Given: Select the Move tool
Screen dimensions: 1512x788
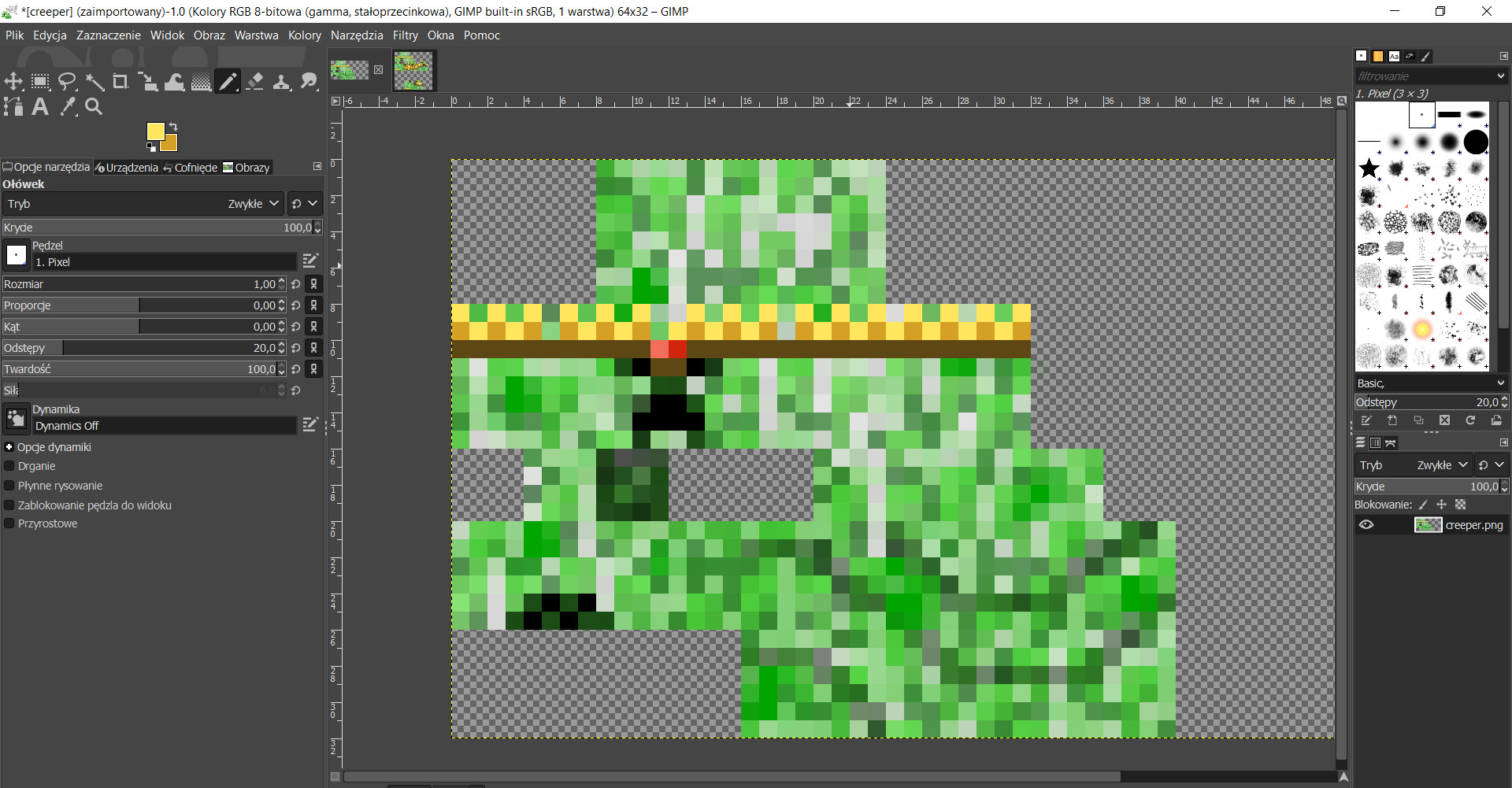Looking at the screenshot, I should (13, 81).
